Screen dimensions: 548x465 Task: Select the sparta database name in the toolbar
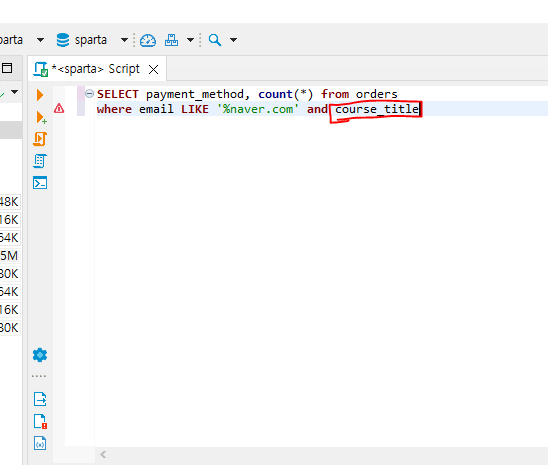click(x=91, y=40)
